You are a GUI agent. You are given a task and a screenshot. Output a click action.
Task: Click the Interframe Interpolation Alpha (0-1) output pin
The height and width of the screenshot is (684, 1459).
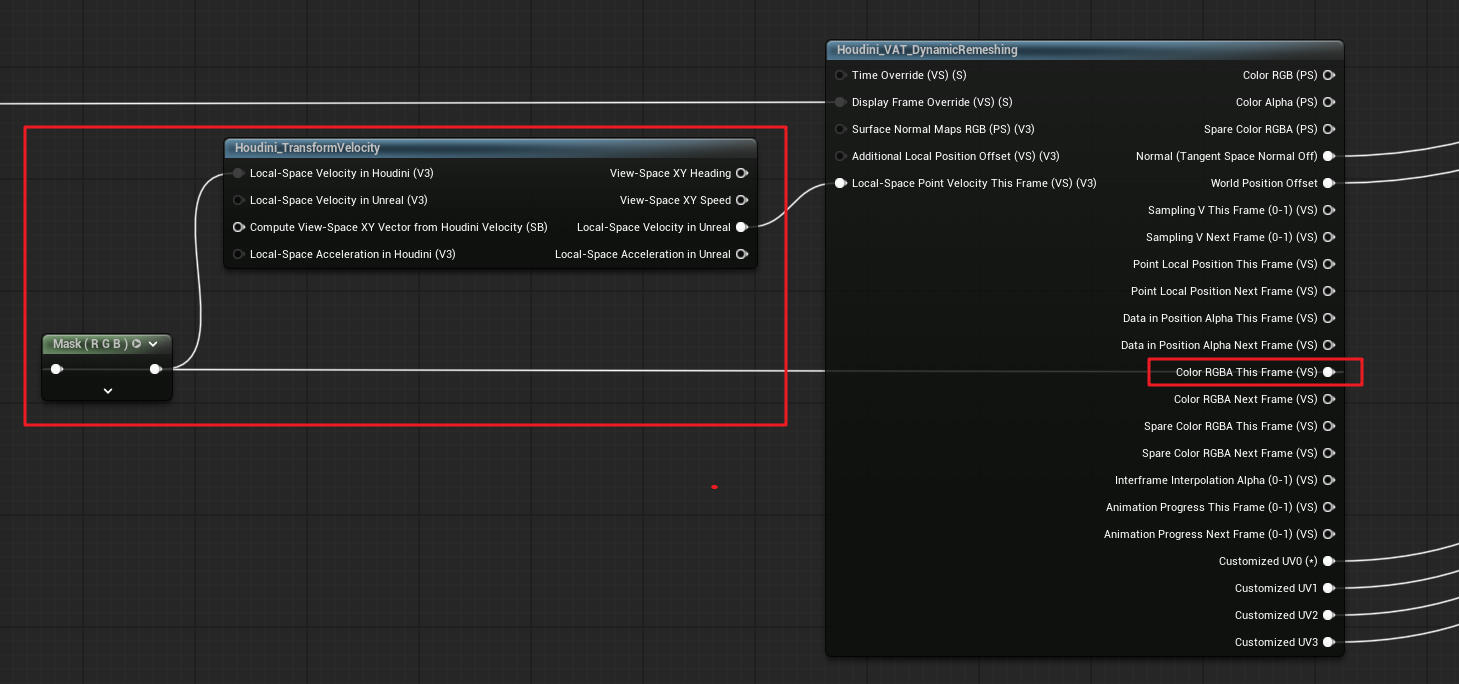1328,480
